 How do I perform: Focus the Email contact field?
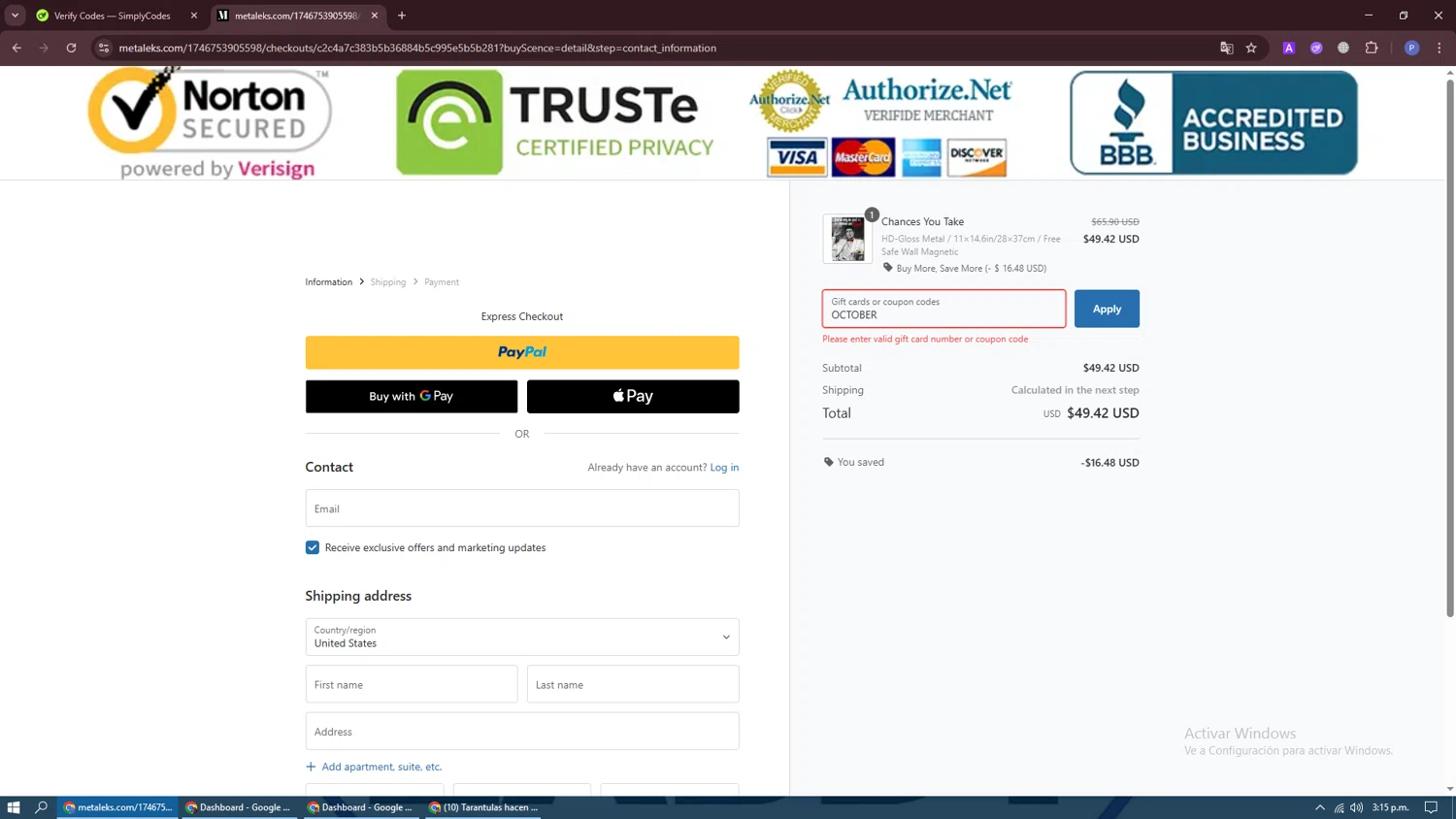tap(522, 508)
